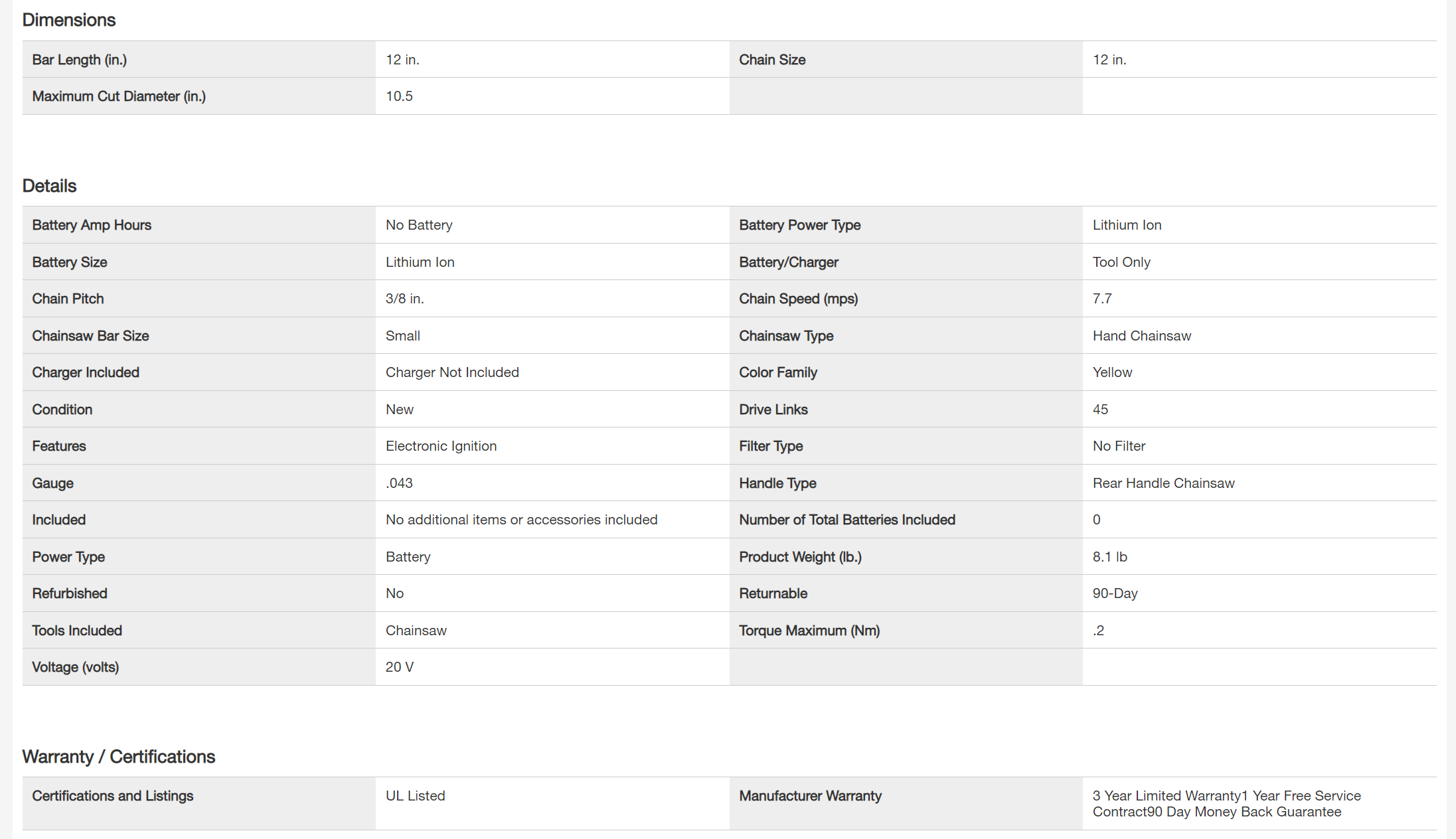Click the Warranty / Certifications heading
This screenshot has width=1456, height=839.
click(119, 757)
